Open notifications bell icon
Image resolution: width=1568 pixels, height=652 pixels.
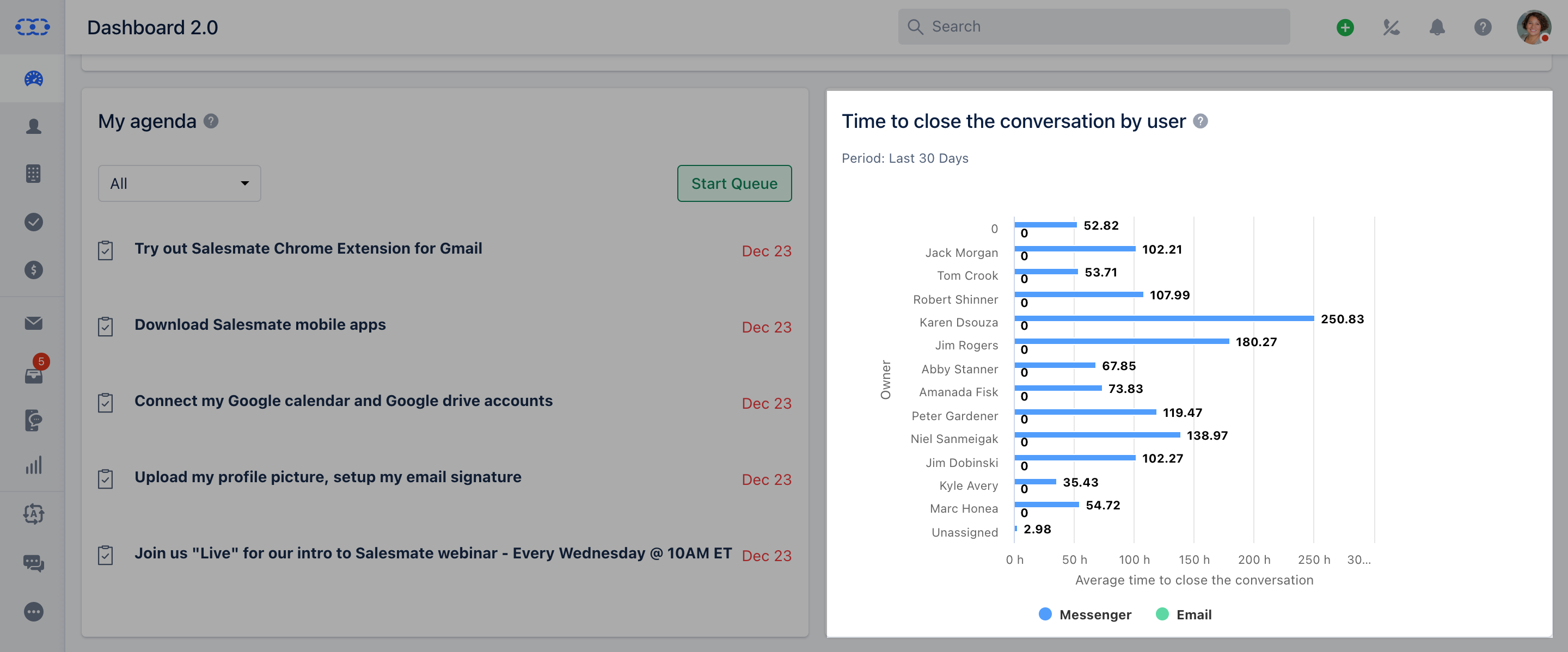click(1437, 27)
